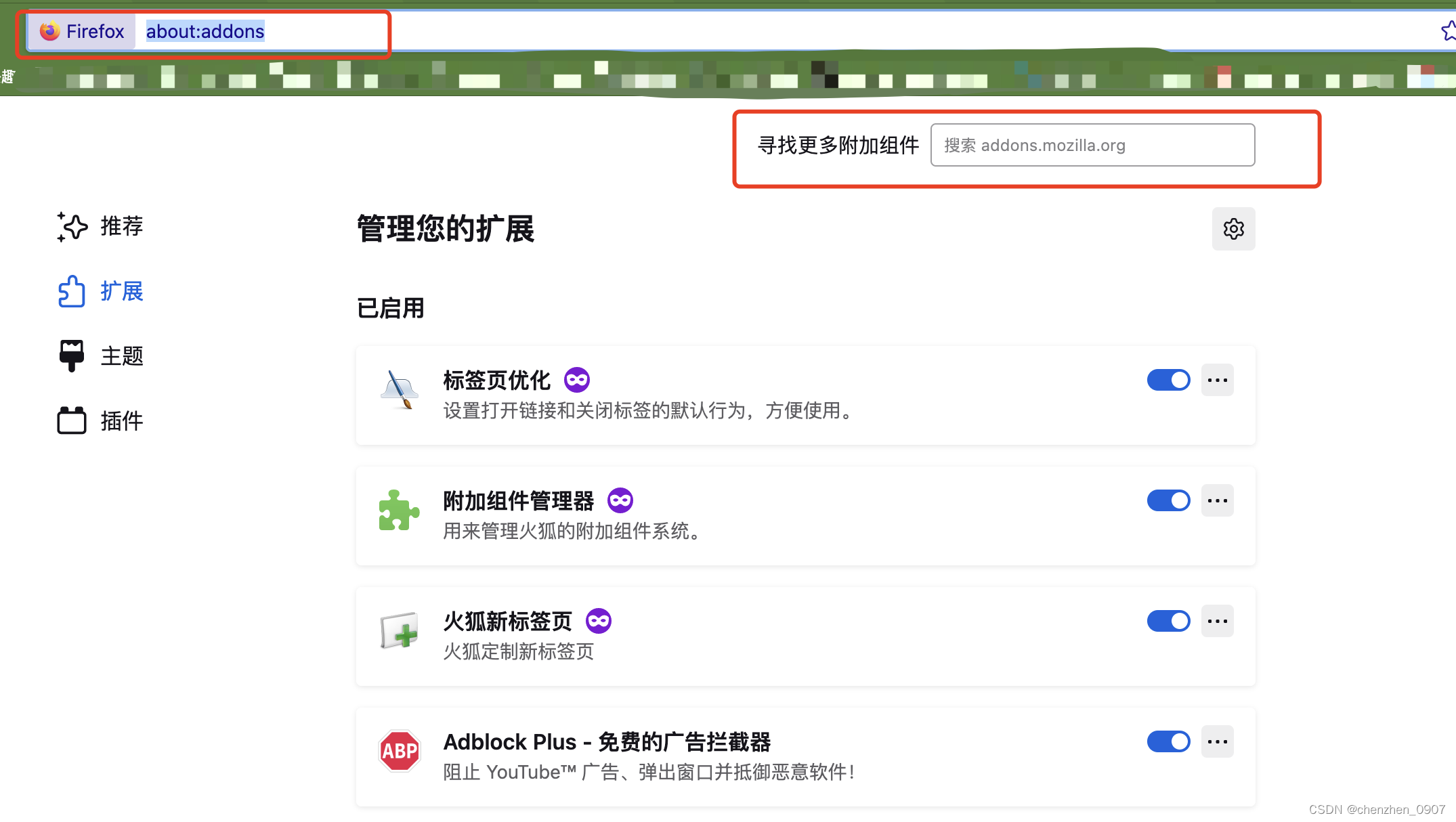Screen dimensions: 1456x822
Task: Click the Adblock Plus ABP icon
Action: coord(399,750)
